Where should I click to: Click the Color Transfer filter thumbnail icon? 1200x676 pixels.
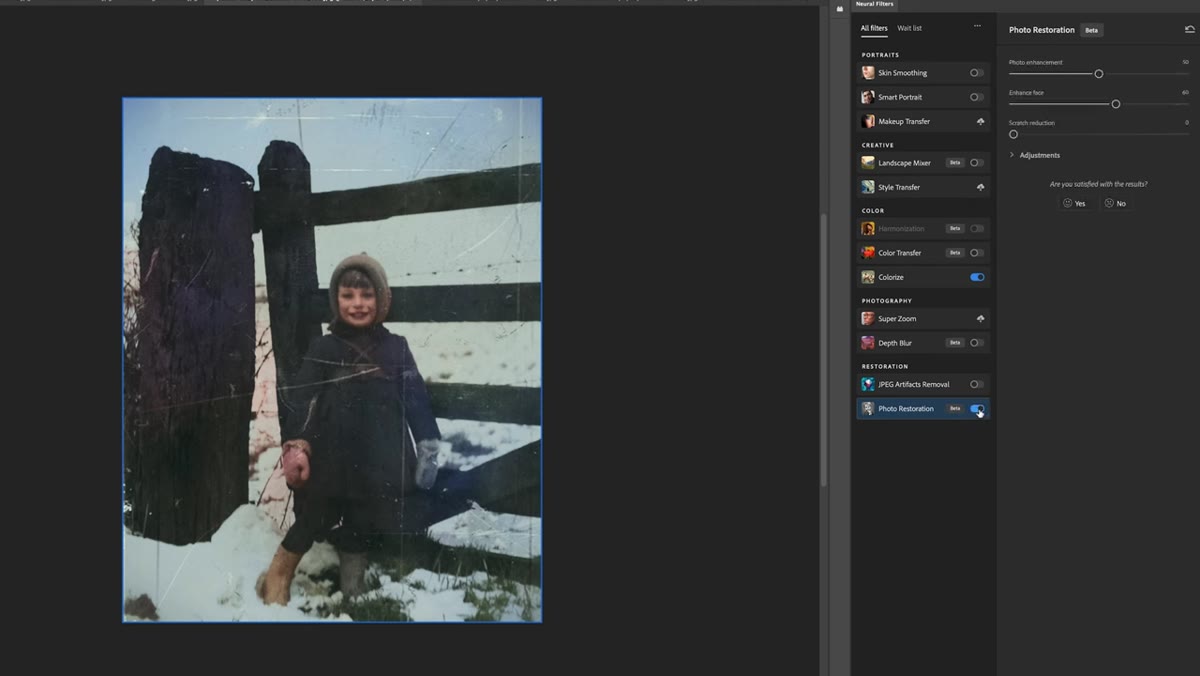[x=868, y=253]
